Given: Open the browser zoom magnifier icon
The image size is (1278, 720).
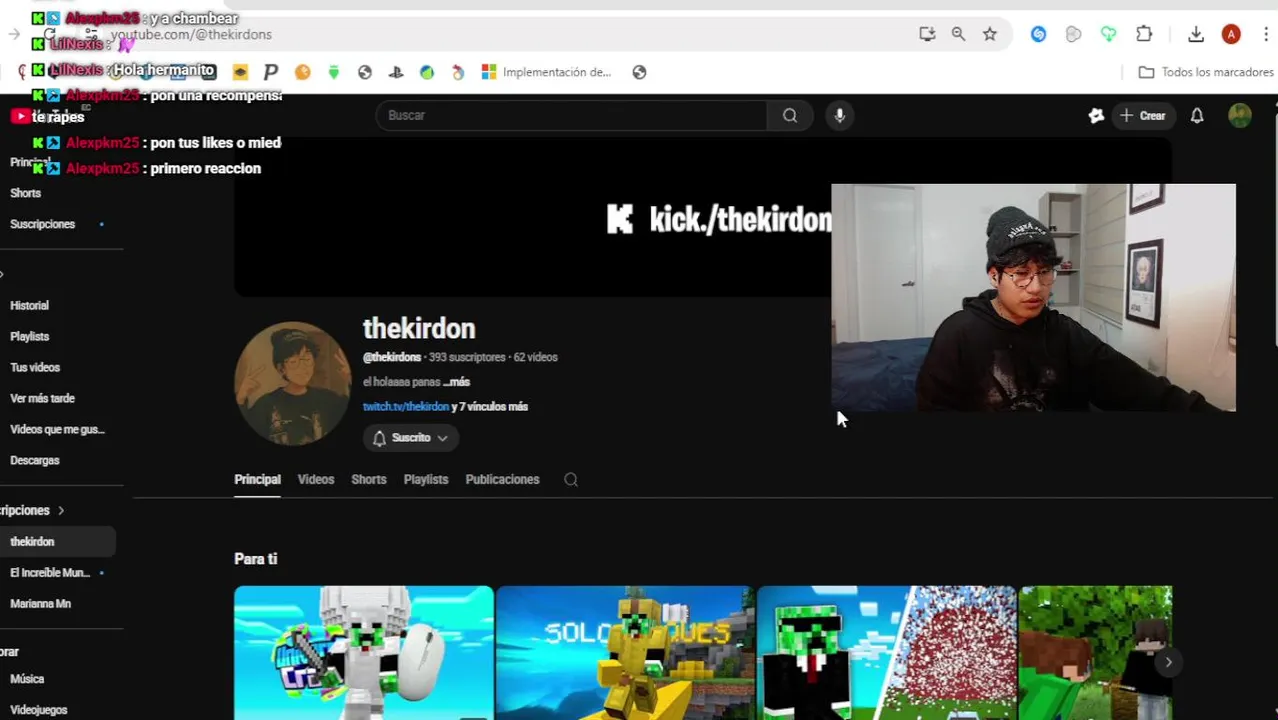Looking at the screenshot, I should coord(958,34).
